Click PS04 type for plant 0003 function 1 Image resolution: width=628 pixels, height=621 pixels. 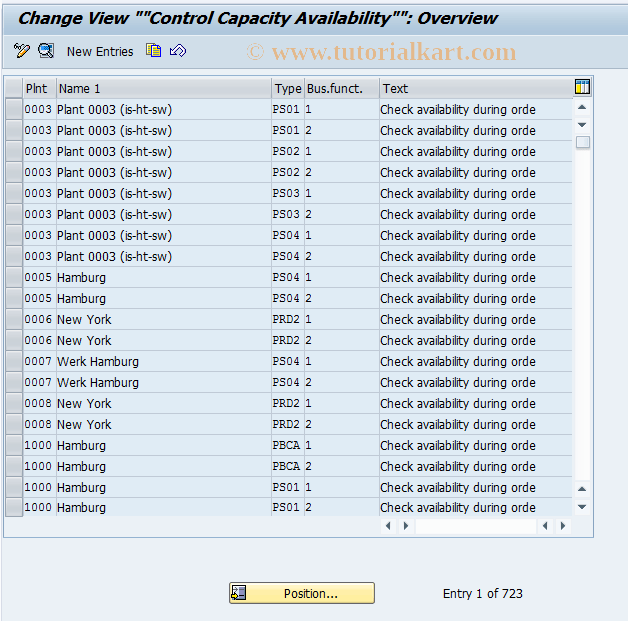click(286, 235)
